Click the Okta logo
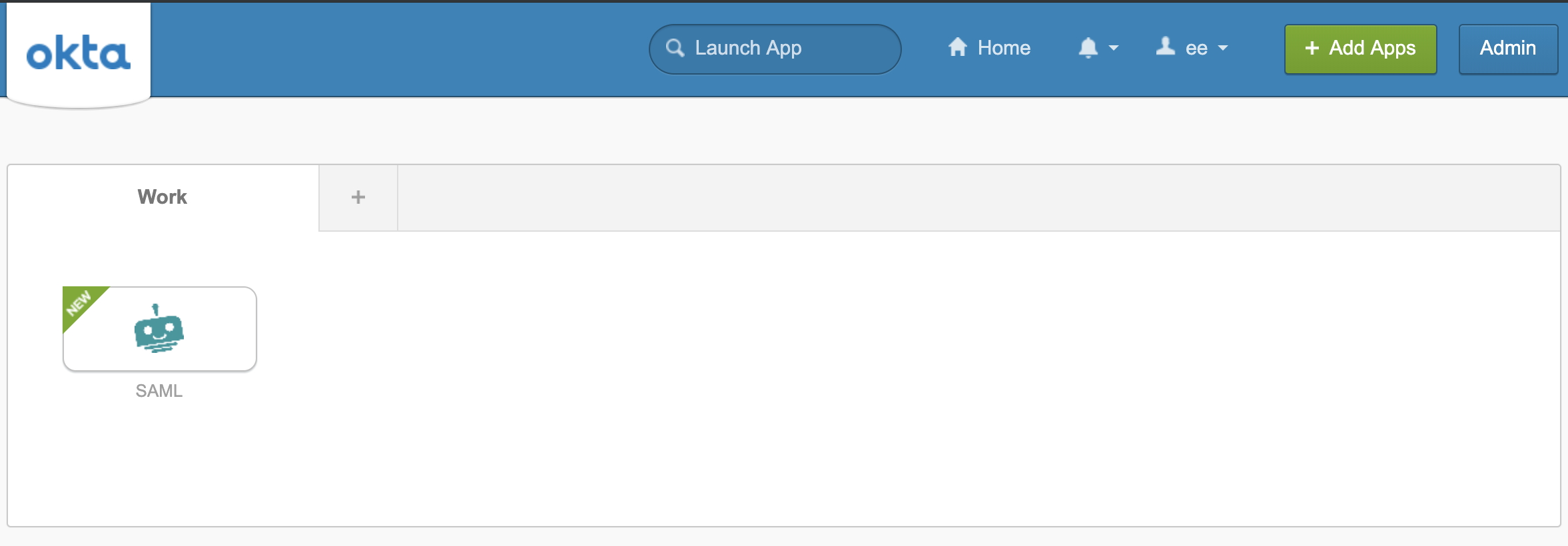The height and width of the screenshot is (546, 1568). click(78, 52)
